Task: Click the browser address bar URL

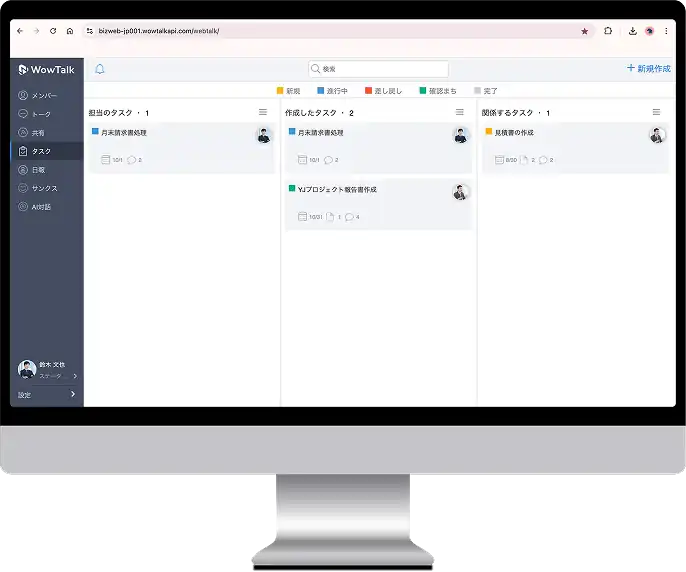Action: coord(159,31)
